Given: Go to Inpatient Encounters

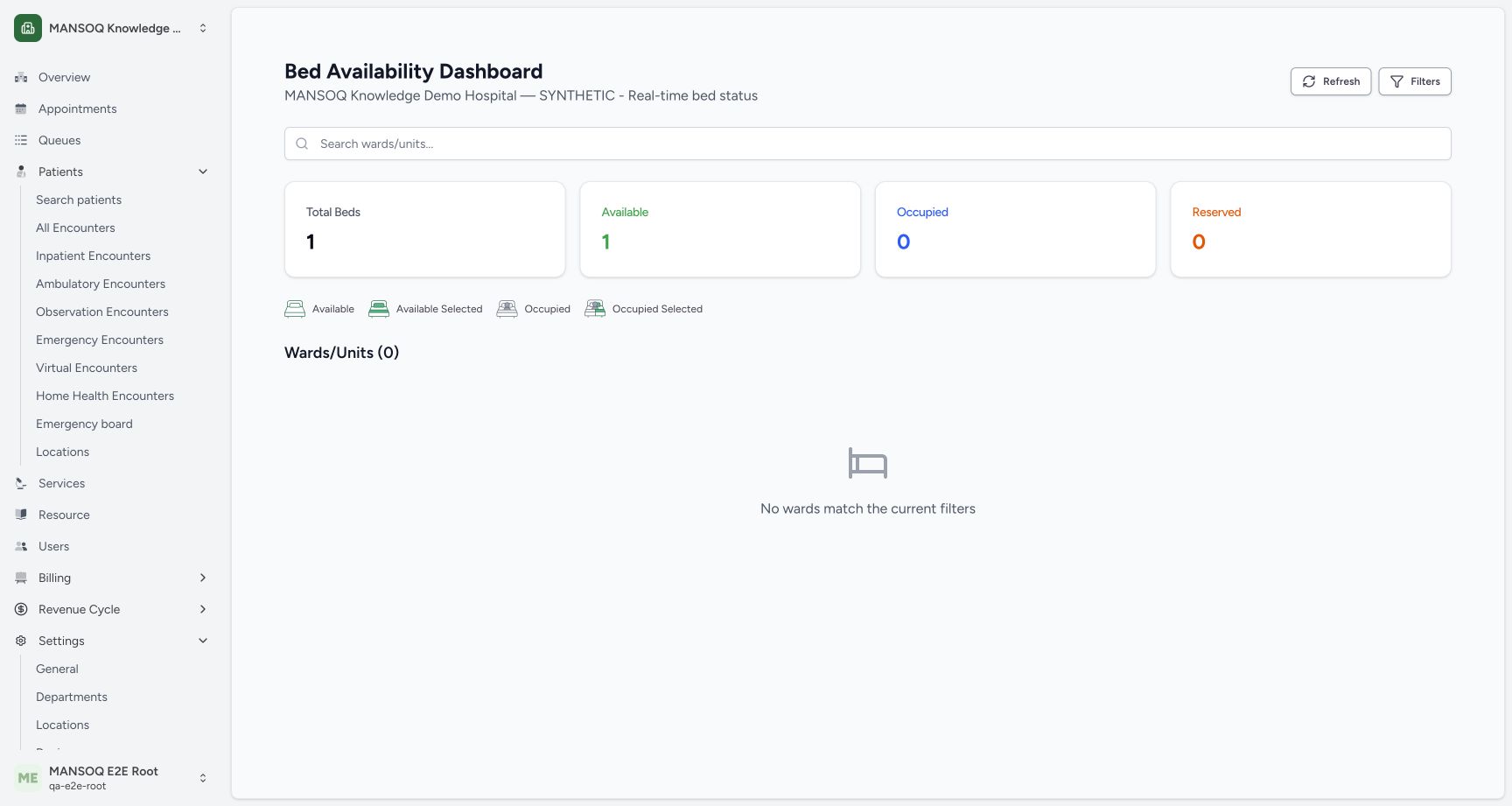Looking at the screenshot, I should click(x=93, y=256).
